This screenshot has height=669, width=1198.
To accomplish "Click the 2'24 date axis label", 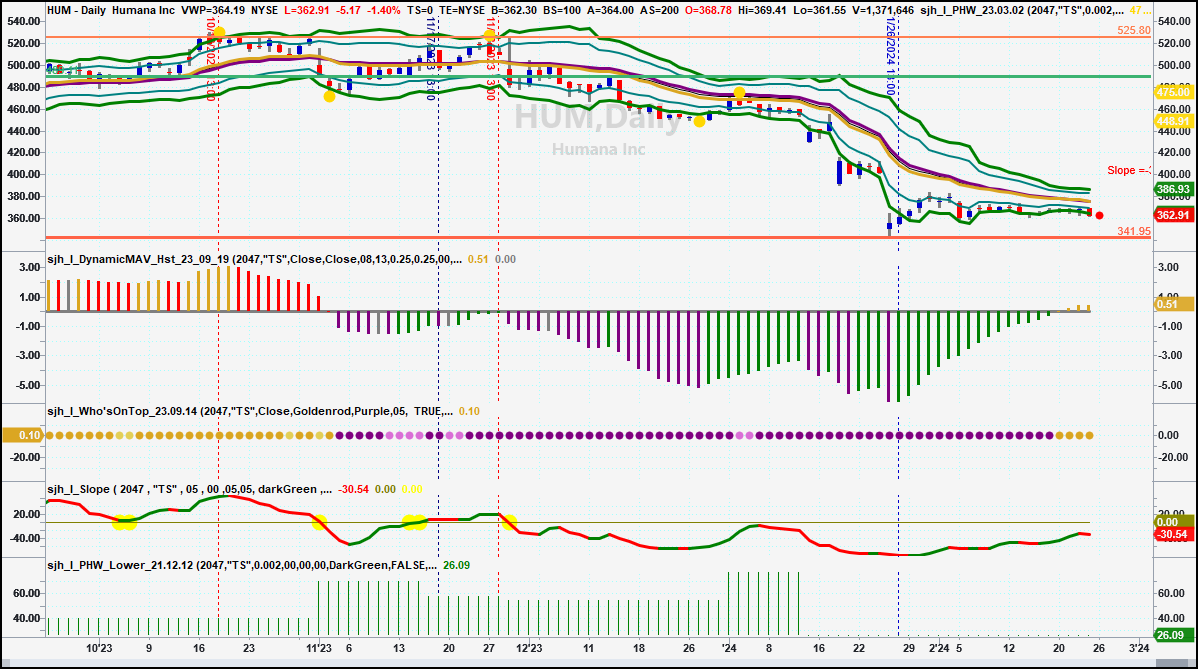I will [x=939, y=648].
